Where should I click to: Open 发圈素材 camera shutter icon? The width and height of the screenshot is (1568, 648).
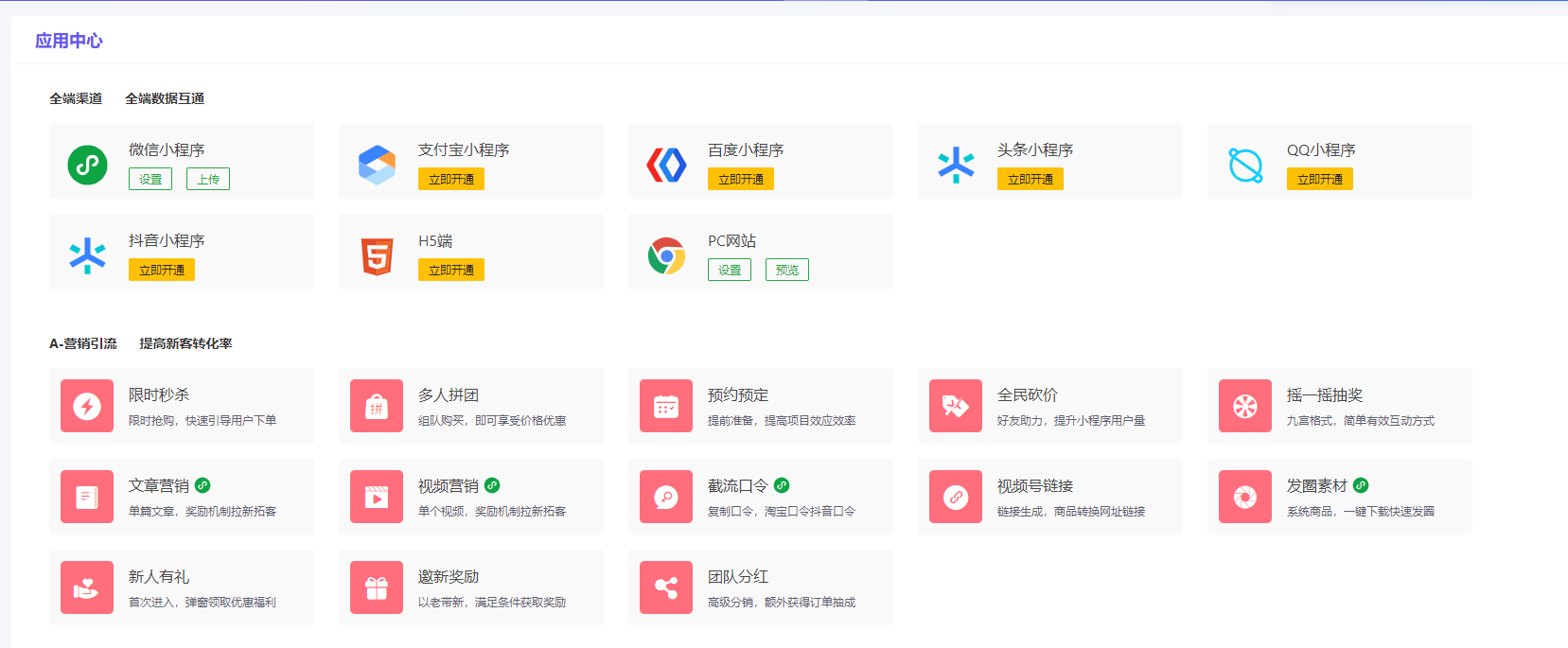coord(1245,497)
